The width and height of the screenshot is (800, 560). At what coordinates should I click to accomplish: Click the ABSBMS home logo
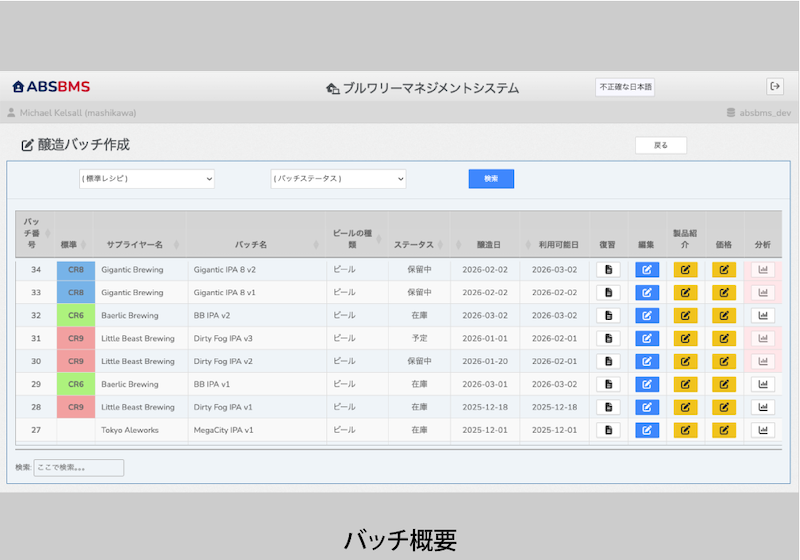point(51,87)
